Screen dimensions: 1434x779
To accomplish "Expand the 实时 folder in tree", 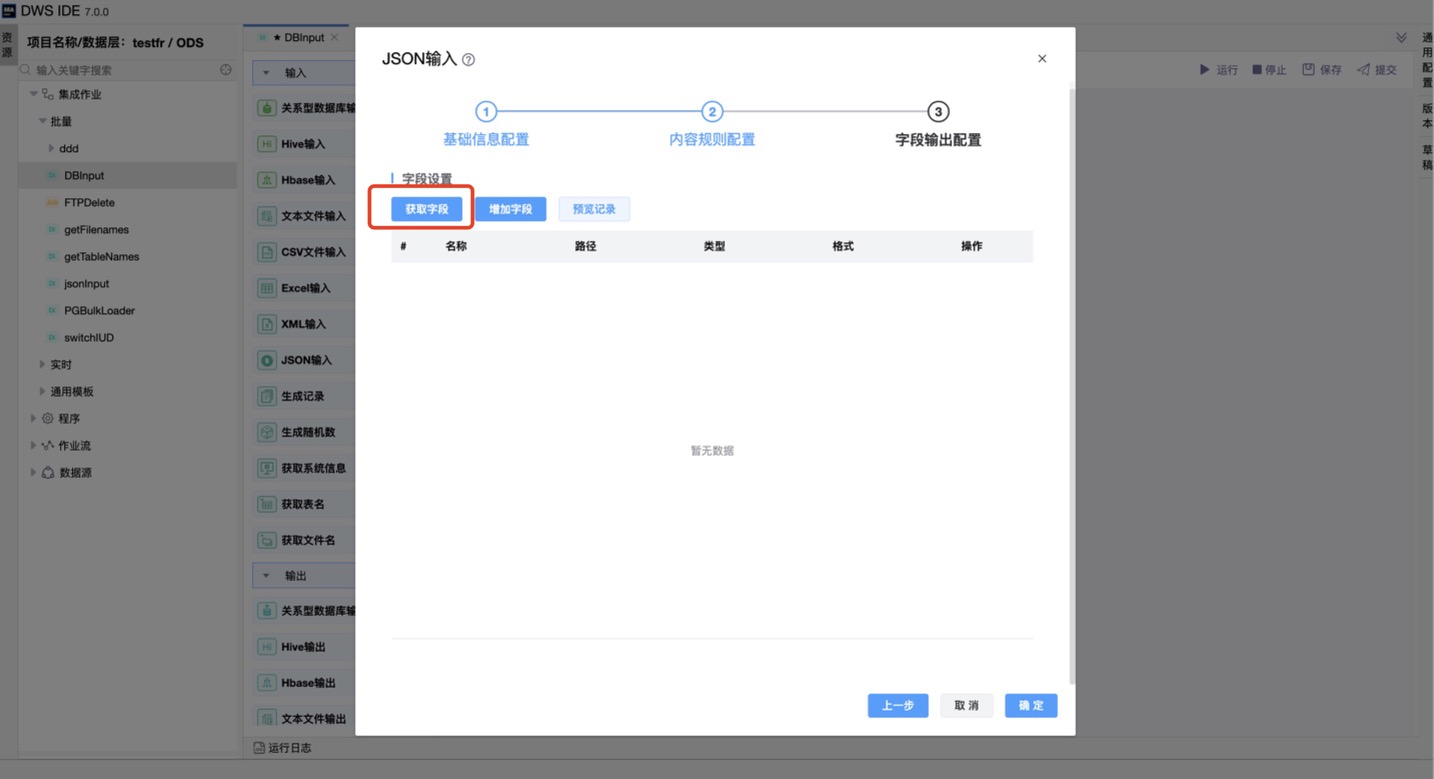I will [42, 364].
